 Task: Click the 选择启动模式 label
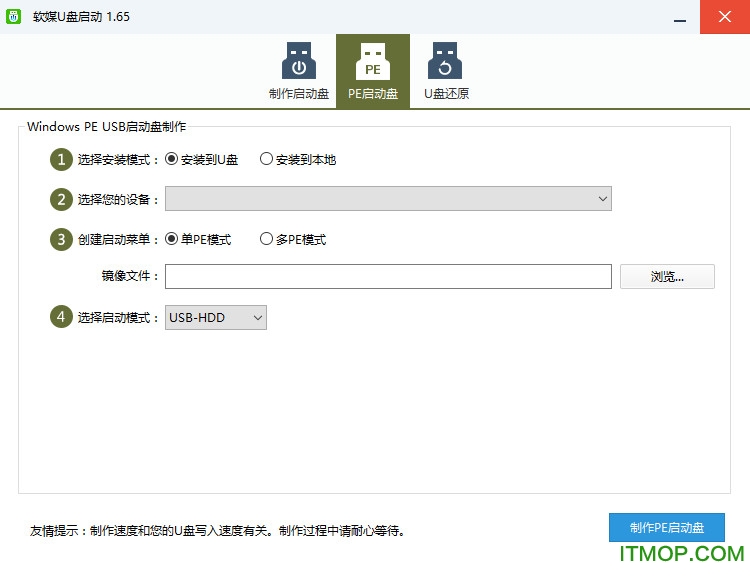pos(118,318)
